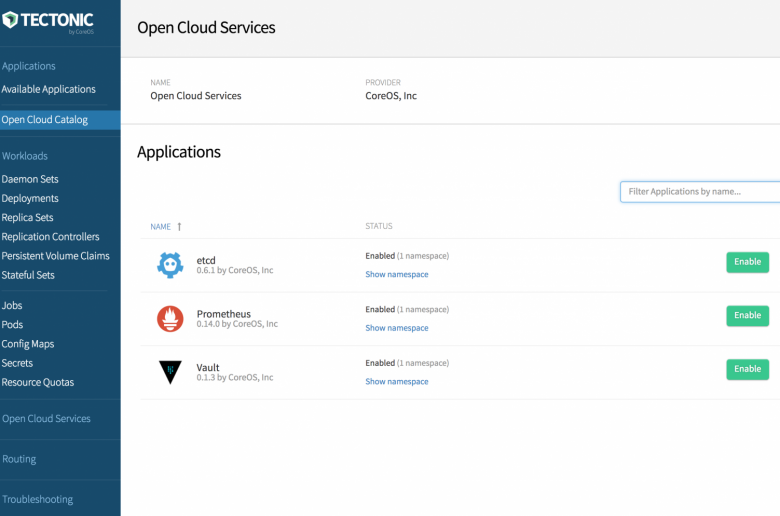Viewport: 780px width, 516px height.
Task: Show namespace for Vault
Action: tap(396, 382)
